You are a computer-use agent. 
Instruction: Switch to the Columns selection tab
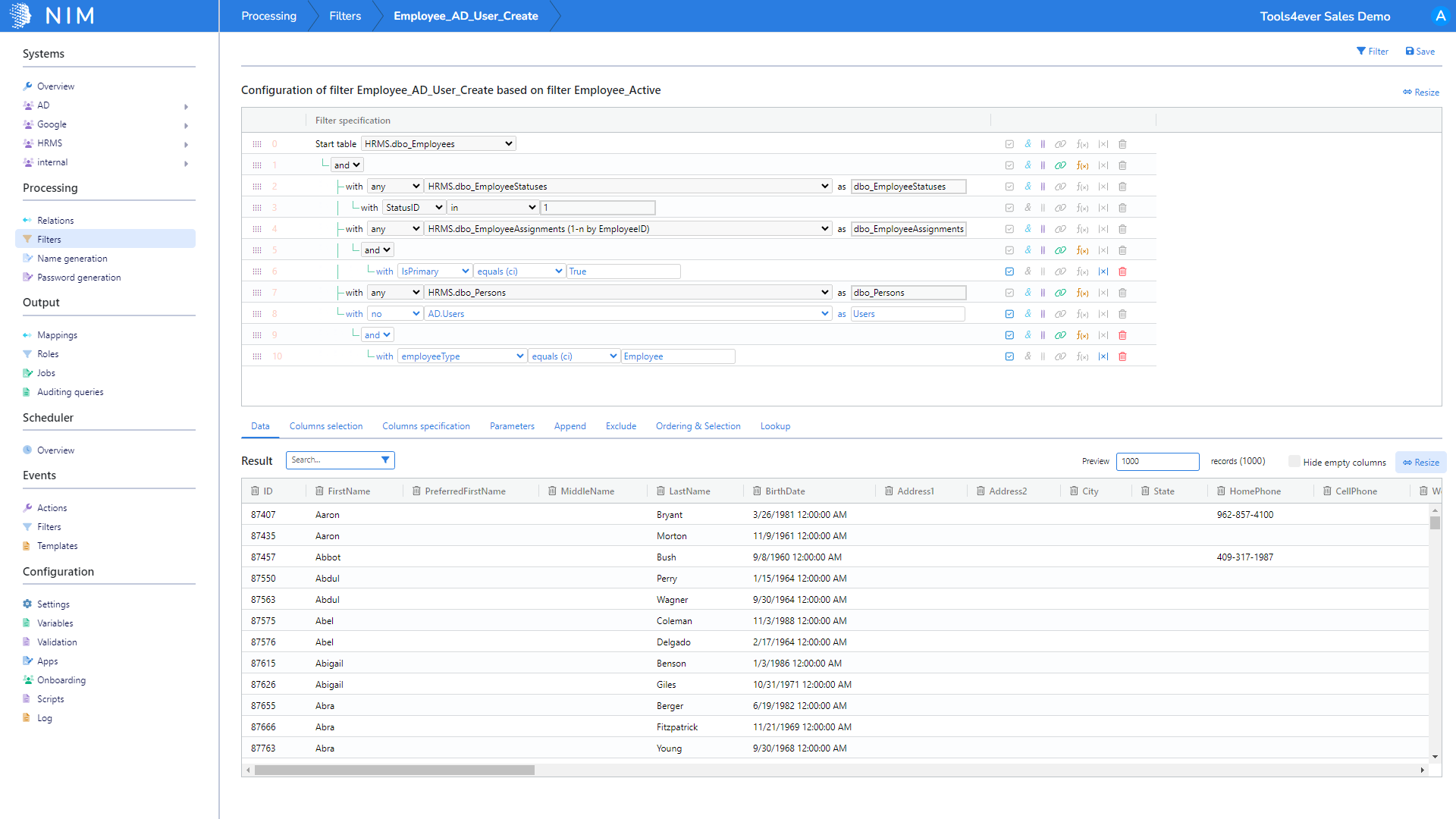pos(326,426)
